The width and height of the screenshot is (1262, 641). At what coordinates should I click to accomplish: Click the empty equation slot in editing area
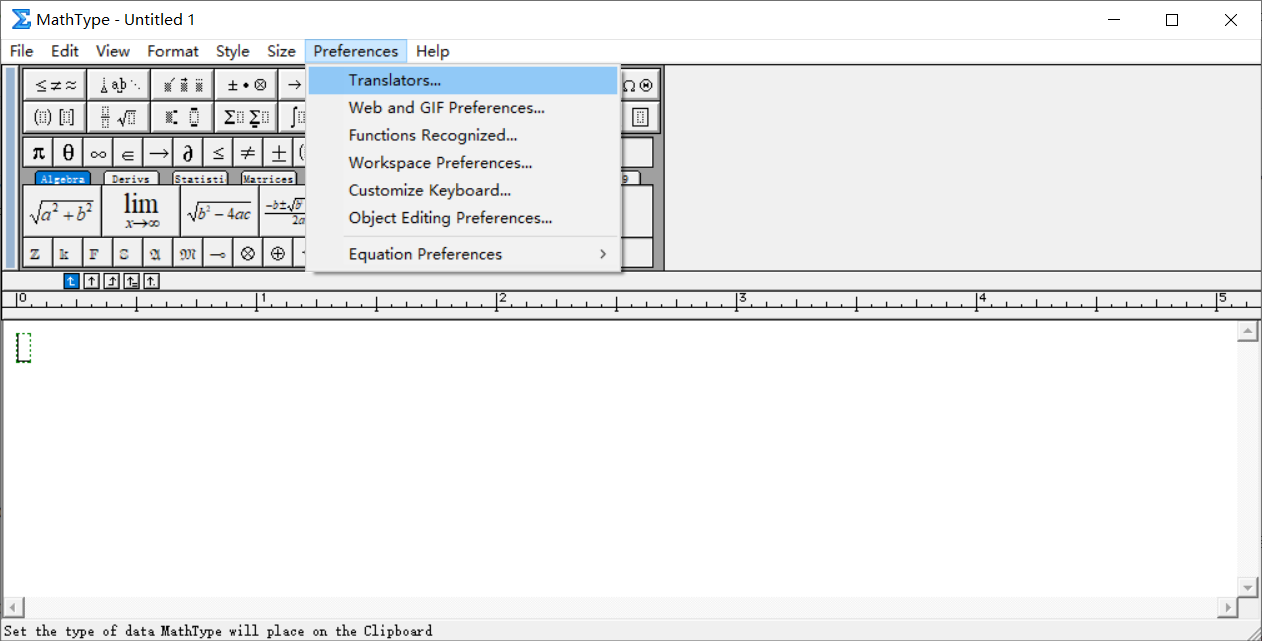click(x=24, y=348)
